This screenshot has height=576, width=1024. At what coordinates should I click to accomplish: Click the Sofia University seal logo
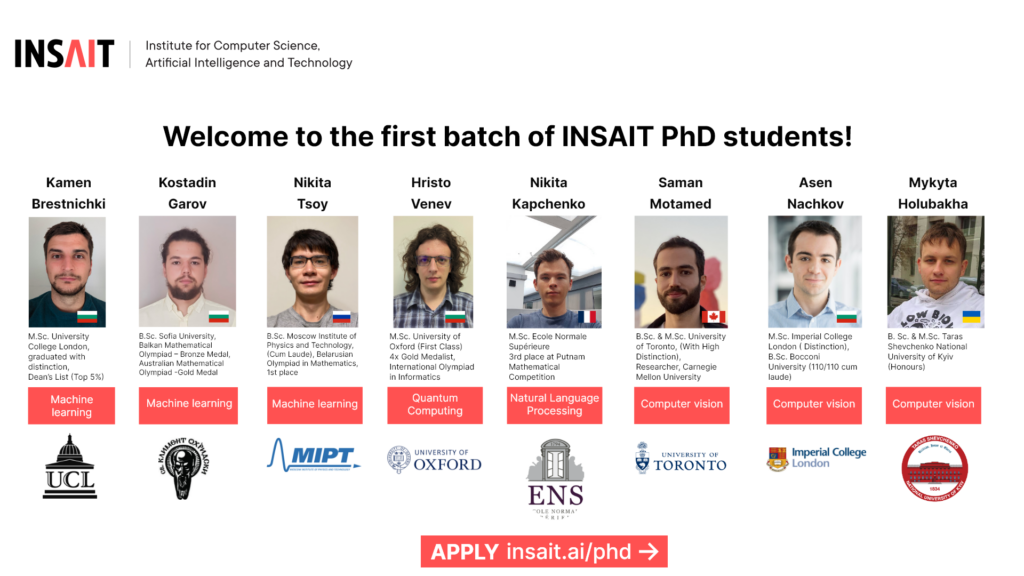point(184,468)
